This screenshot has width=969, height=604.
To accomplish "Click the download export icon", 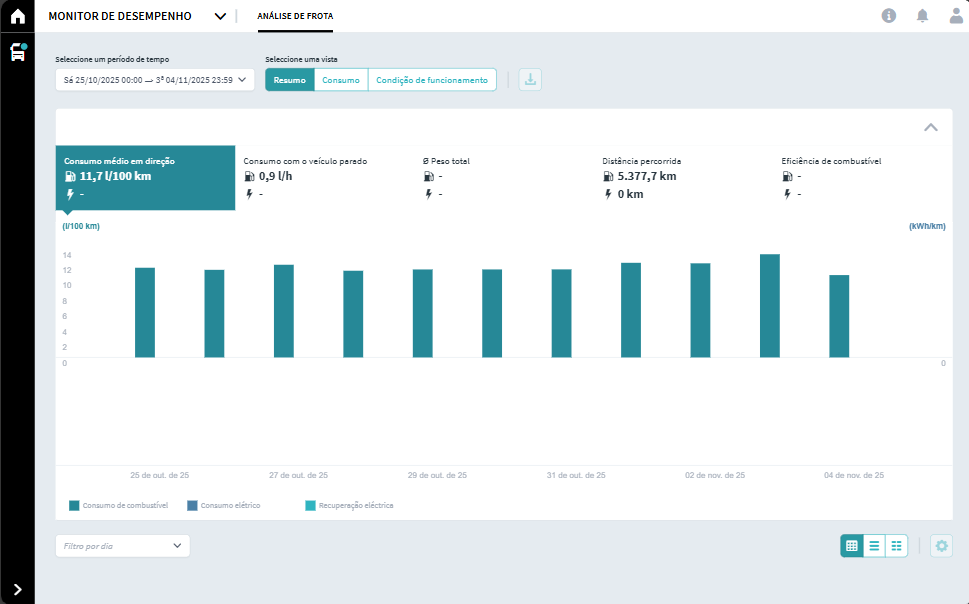I will pyautogui.click(x=530, y=80).
